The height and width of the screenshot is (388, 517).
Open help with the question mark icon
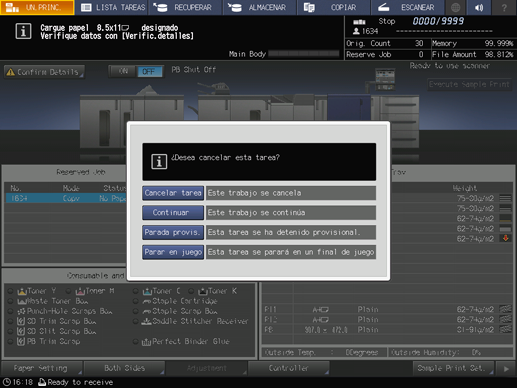[x=504, y=7]
